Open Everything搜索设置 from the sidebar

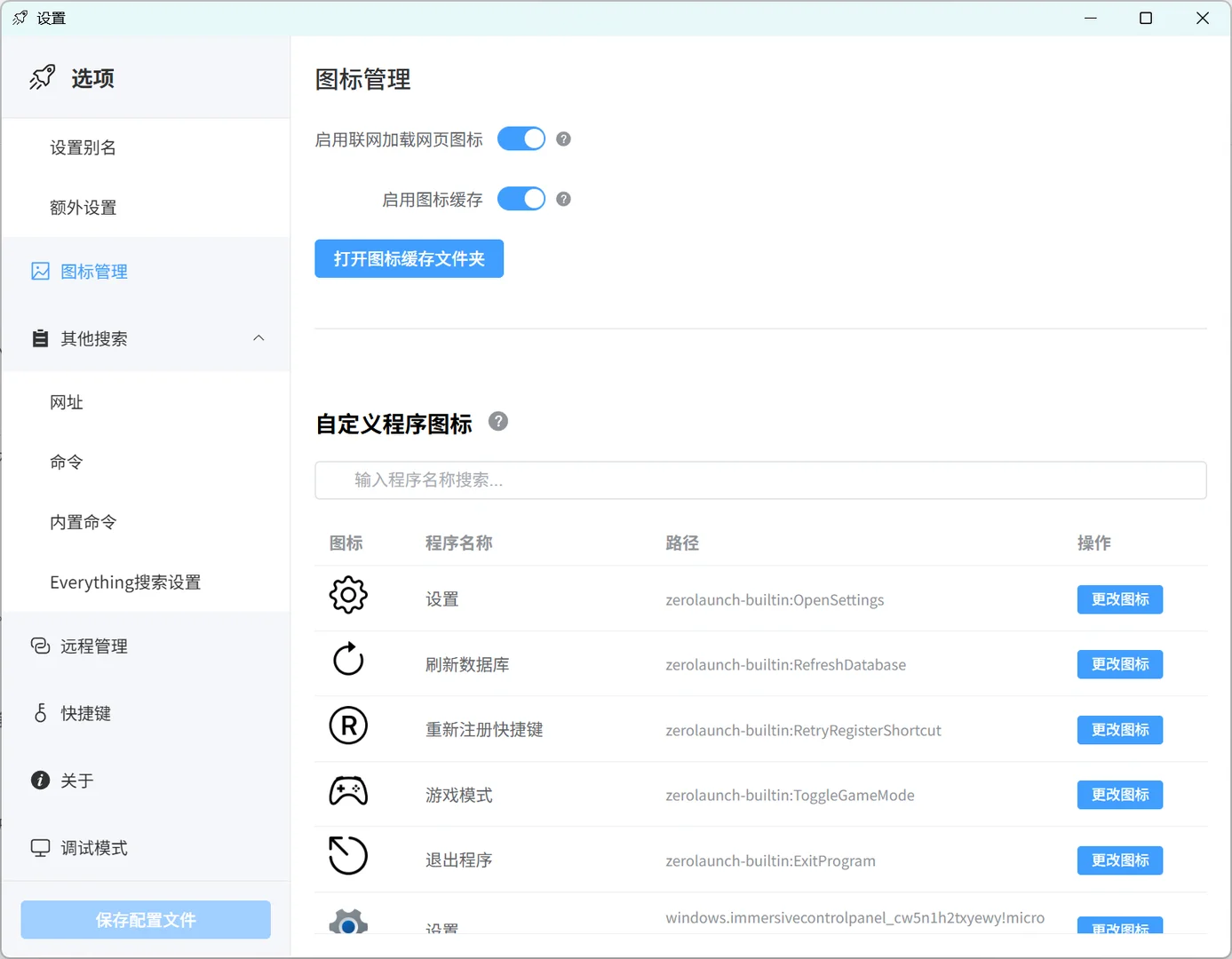[x=124, y=582]
